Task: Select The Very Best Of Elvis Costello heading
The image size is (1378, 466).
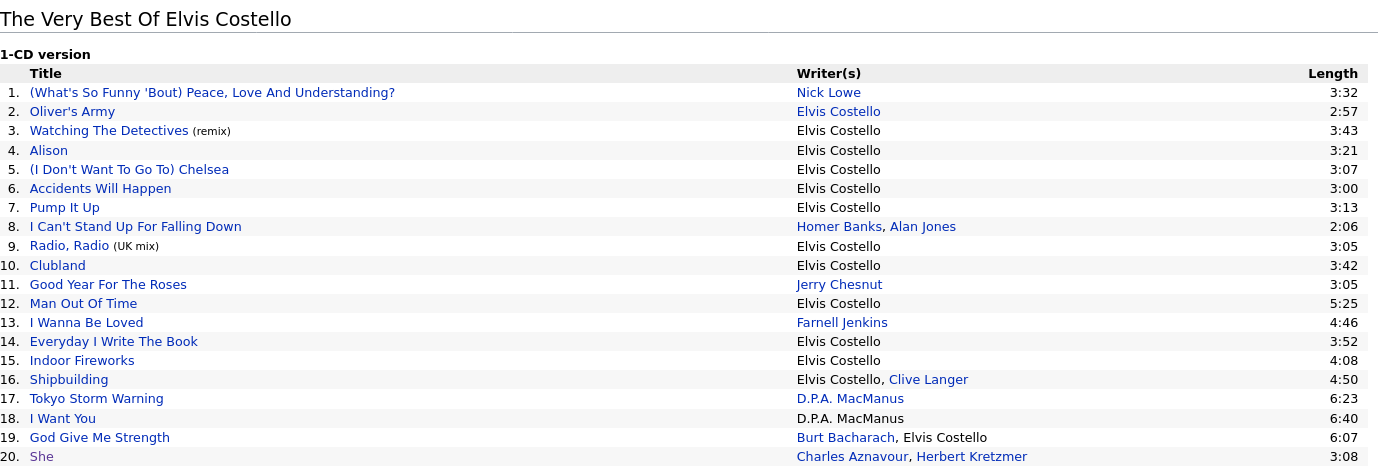Action: tap(146, 19)
